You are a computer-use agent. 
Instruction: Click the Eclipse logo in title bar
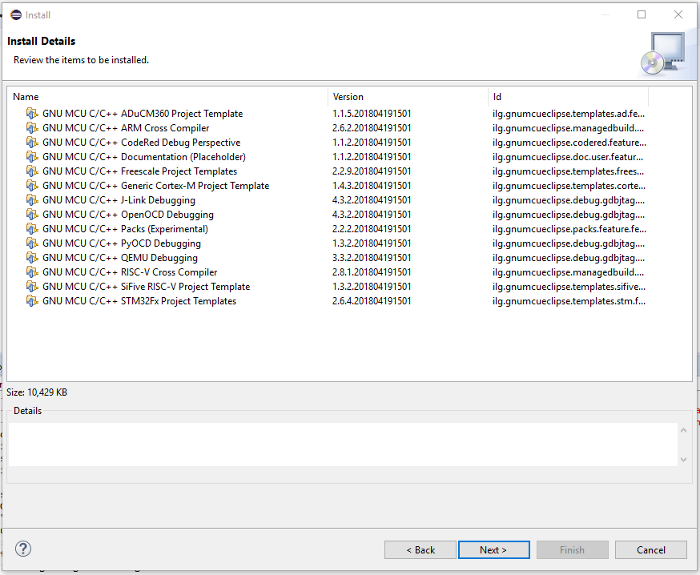(16, 15)
